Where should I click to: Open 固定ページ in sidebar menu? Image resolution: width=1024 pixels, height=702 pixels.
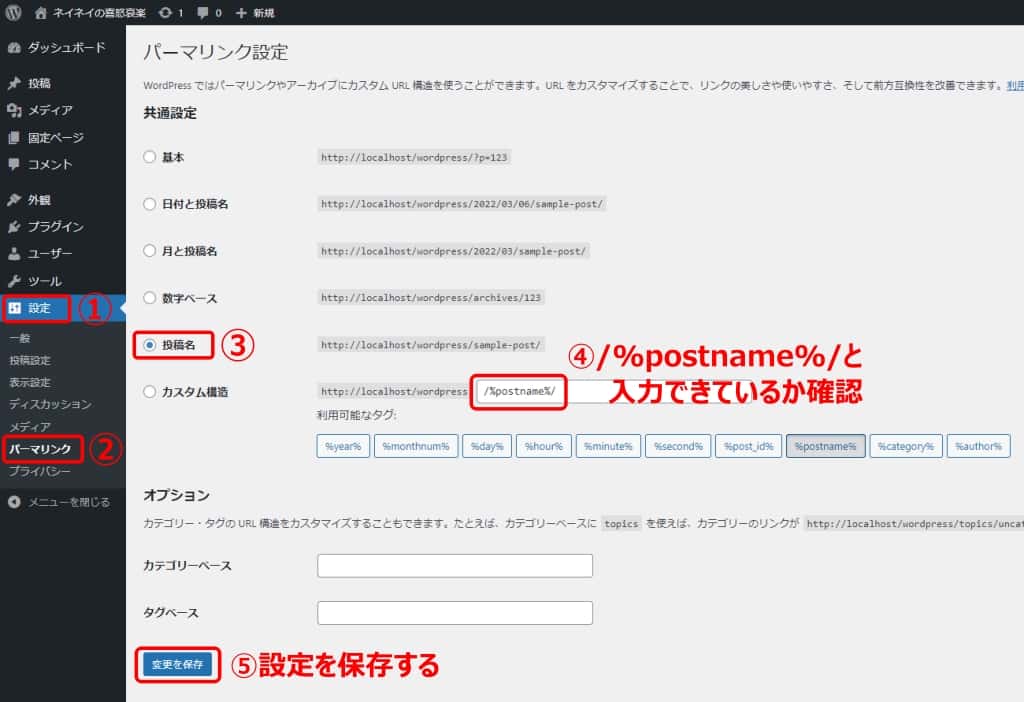56,138
